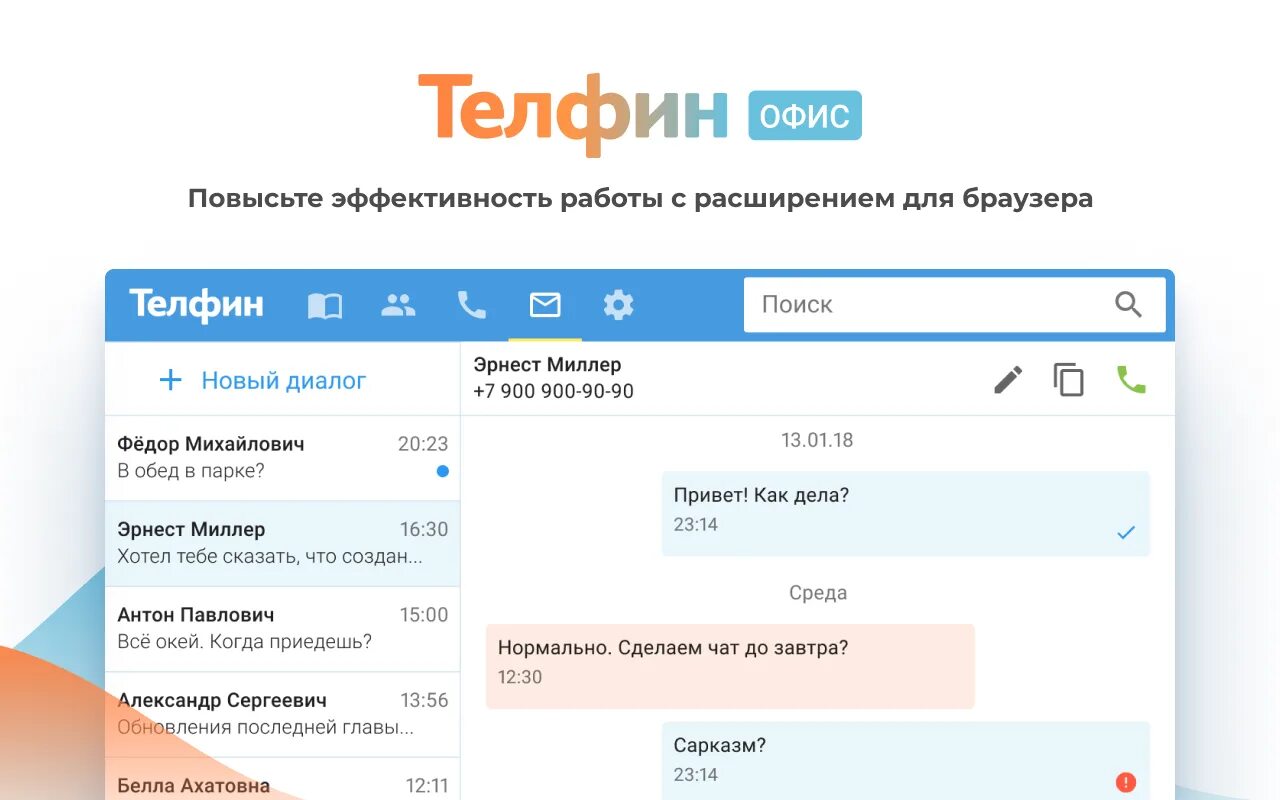Click the Эрнест Миллер name in chat header
The image size is (1280, 800).
coord(547,365)
